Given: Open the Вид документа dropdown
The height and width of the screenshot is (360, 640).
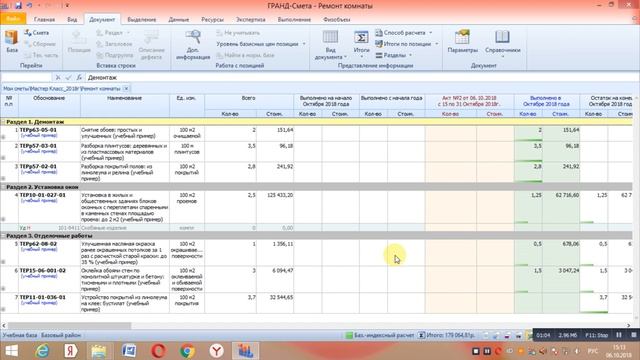Looking at the screenshot, I should point(331,44).
